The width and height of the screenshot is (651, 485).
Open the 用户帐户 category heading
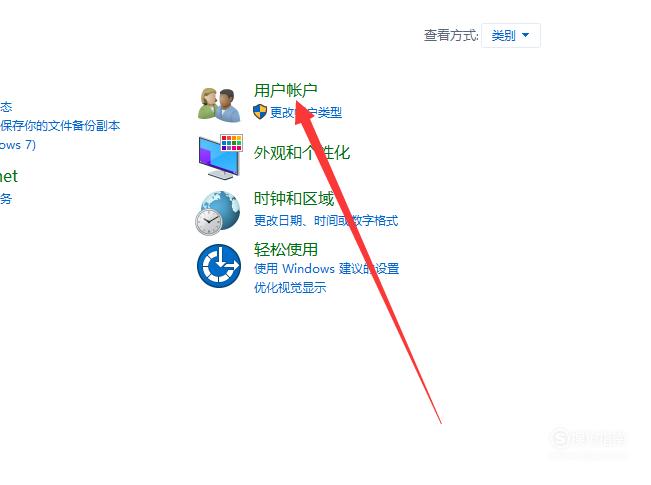pos(286,90)
